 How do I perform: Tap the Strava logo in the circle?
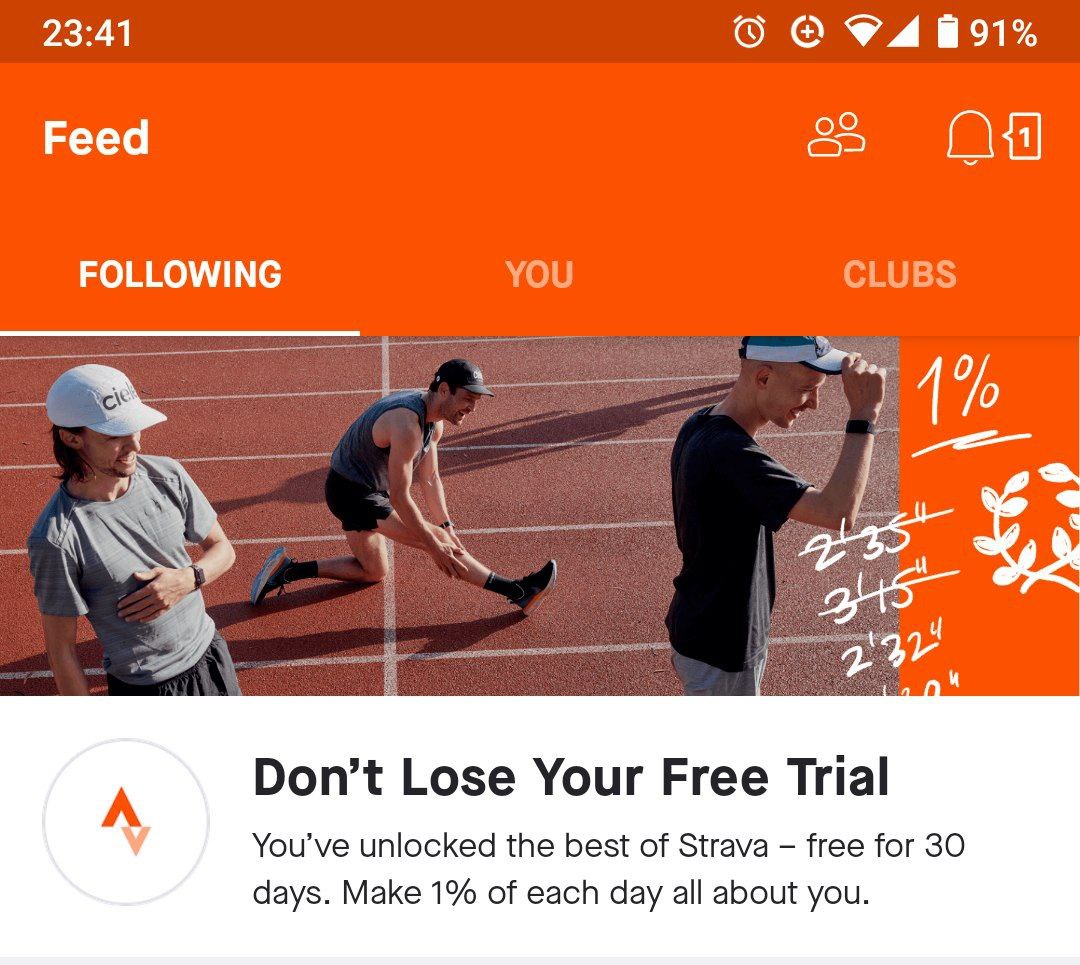click(x=126, y=821)
